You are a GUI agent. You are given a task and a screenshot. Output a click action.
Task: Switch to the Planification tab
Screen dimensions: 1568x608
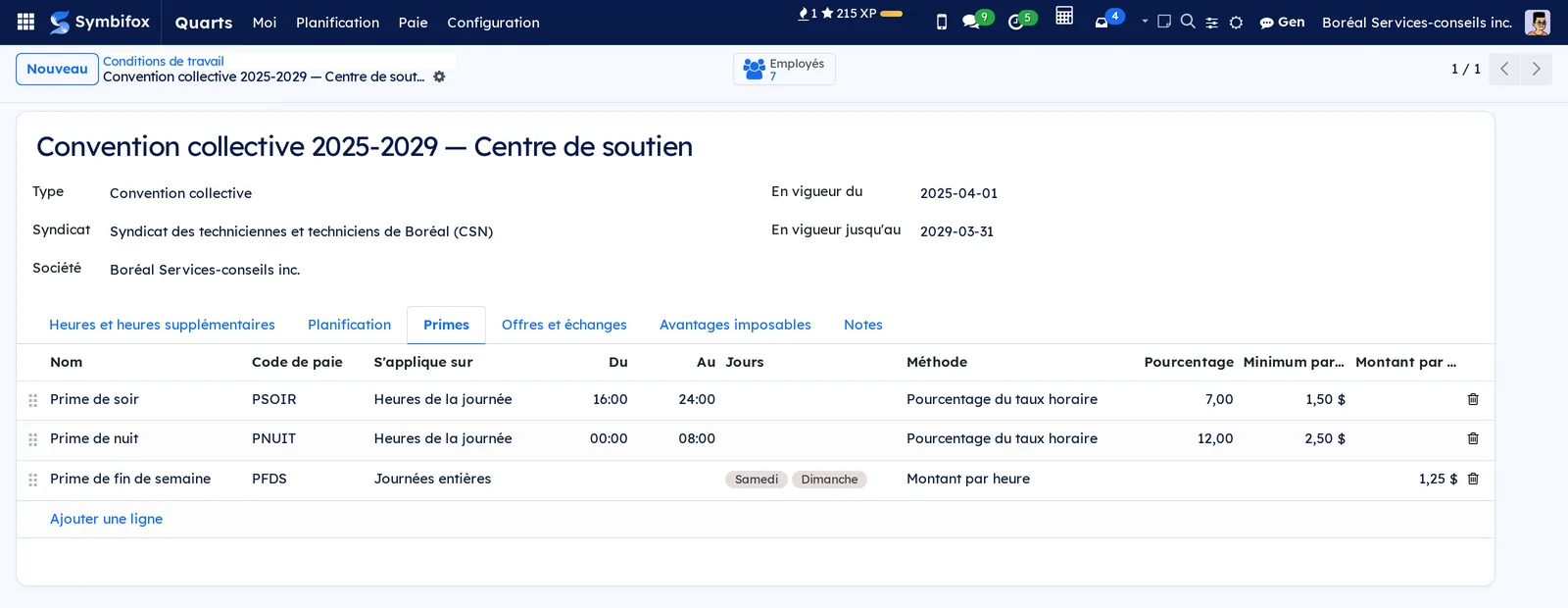(x=349, y=325)
